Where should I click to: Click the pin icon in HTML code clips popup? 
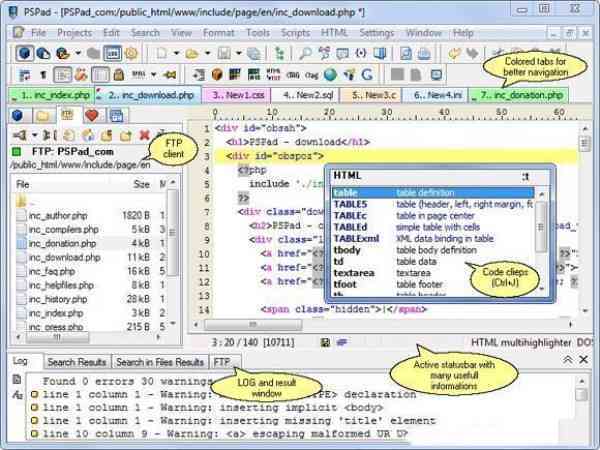pyautogui.click(x=526, y=176)
